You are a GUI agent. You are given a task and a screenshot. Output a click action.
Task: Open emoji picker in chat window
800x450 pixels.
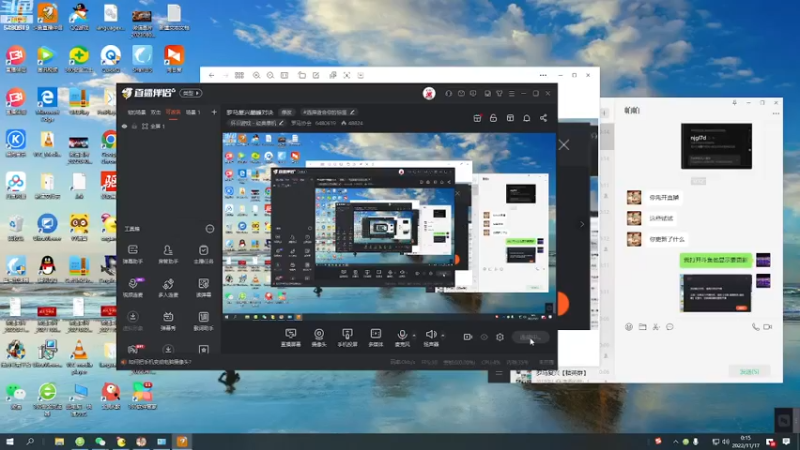point(629,327)
